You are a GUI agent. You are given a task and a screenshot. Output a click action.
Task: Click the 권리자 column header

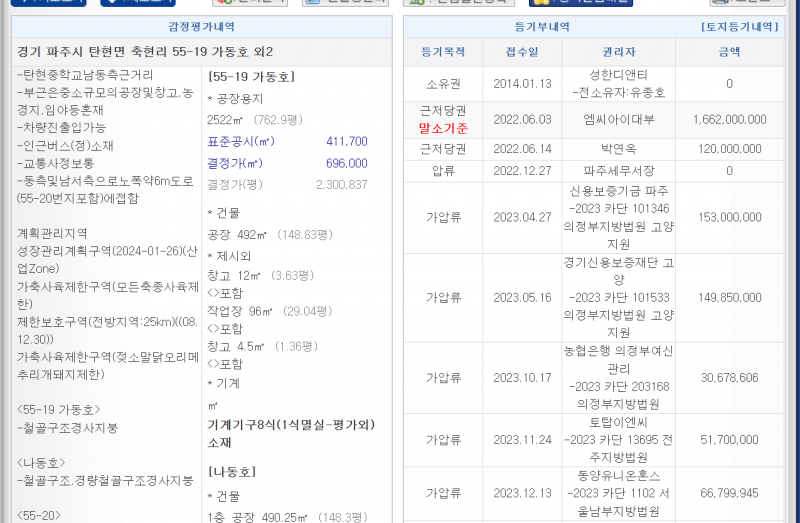coord(618,51)
